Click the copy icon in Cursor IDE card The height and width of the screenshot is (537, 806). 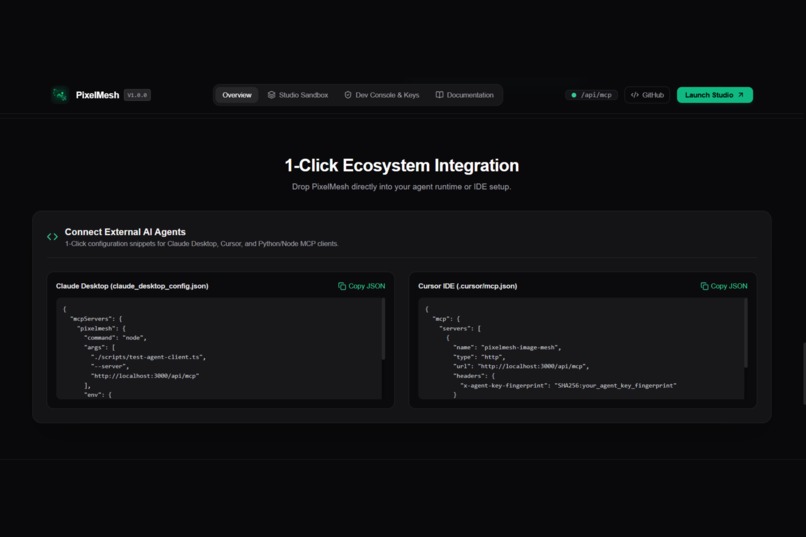coord(704,286)
